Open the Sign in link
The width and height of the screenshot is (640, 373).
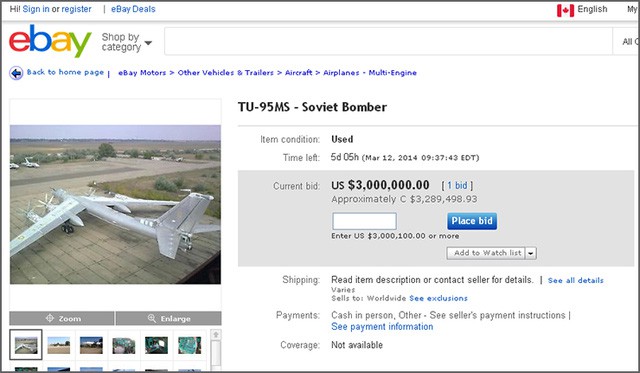click(36, 9)
